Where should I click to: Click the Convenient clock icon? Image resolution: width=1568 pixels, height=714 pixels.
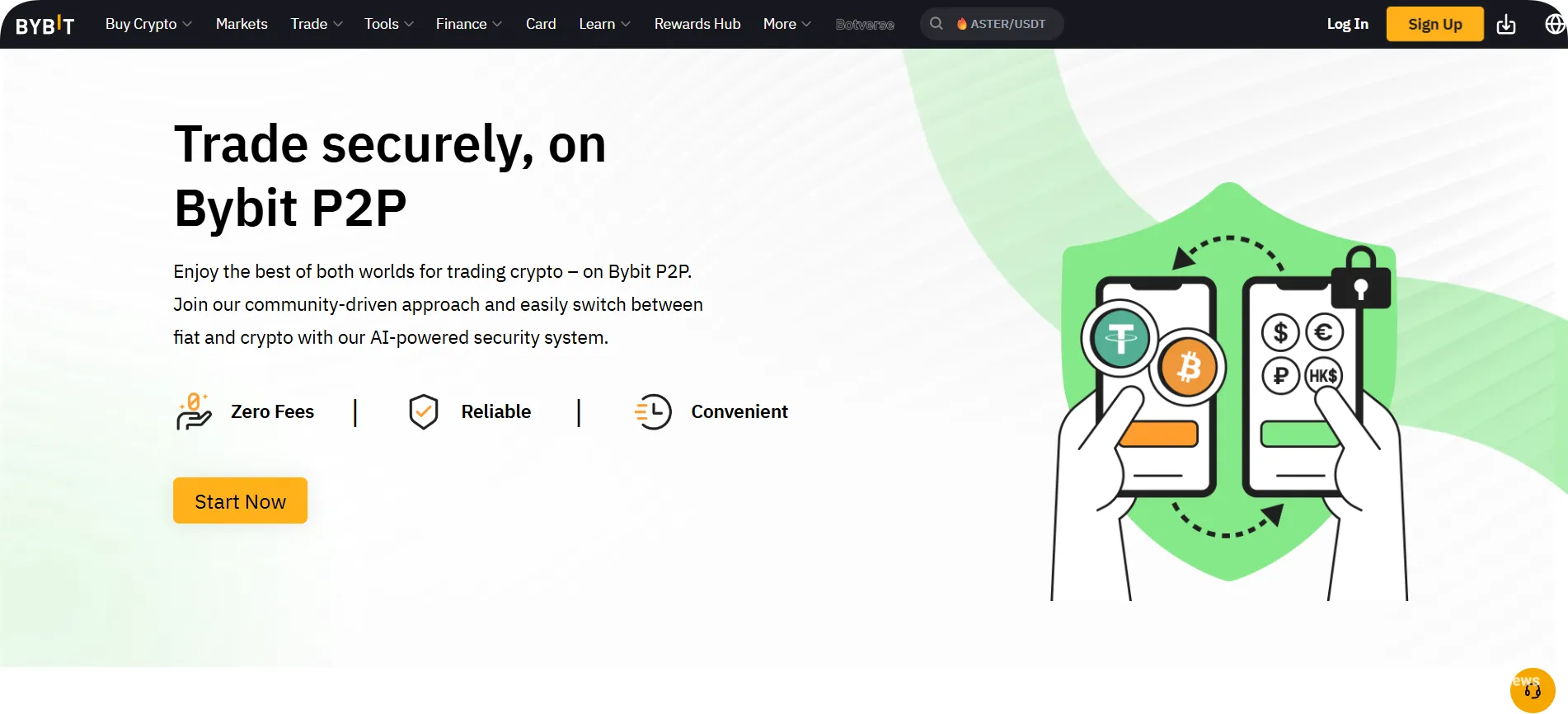coord(653,411)
